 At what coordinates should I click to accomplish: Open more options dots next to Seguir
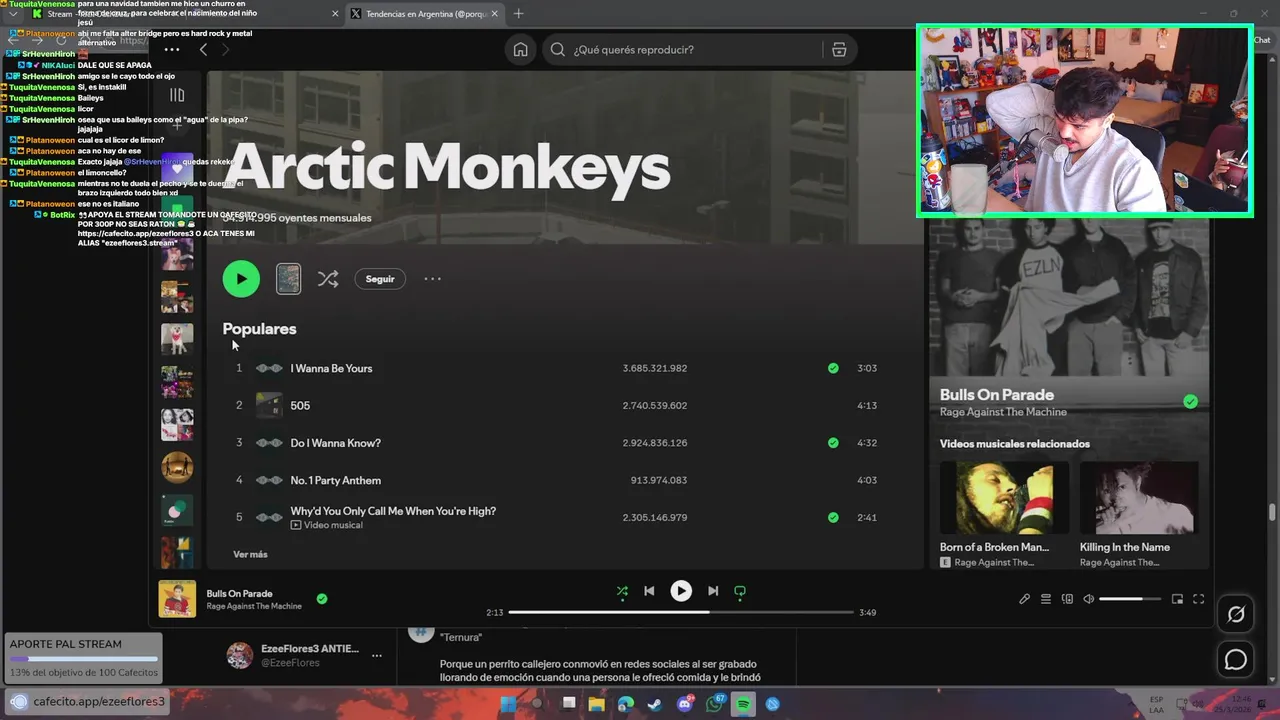click(x=432, y=279)
